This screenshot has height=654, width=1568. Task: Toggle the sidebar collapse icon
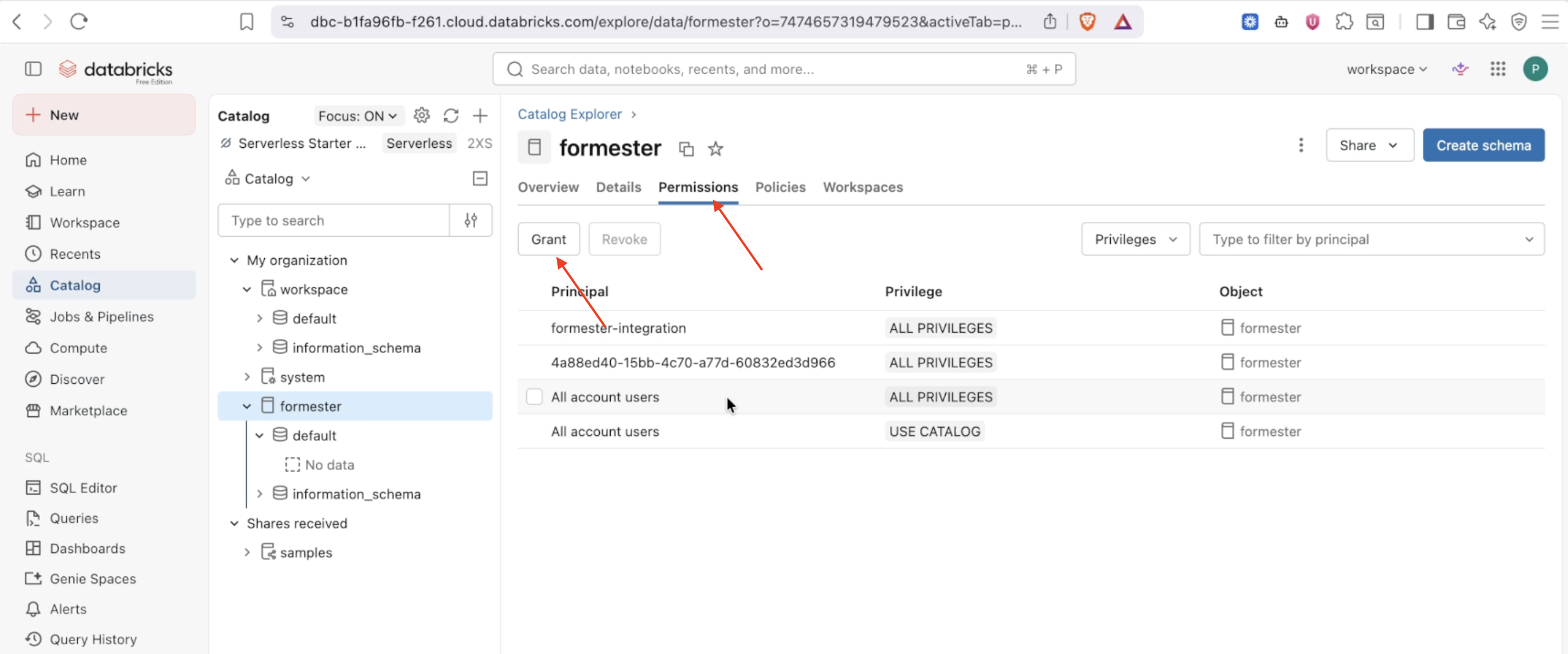point(33,69)
